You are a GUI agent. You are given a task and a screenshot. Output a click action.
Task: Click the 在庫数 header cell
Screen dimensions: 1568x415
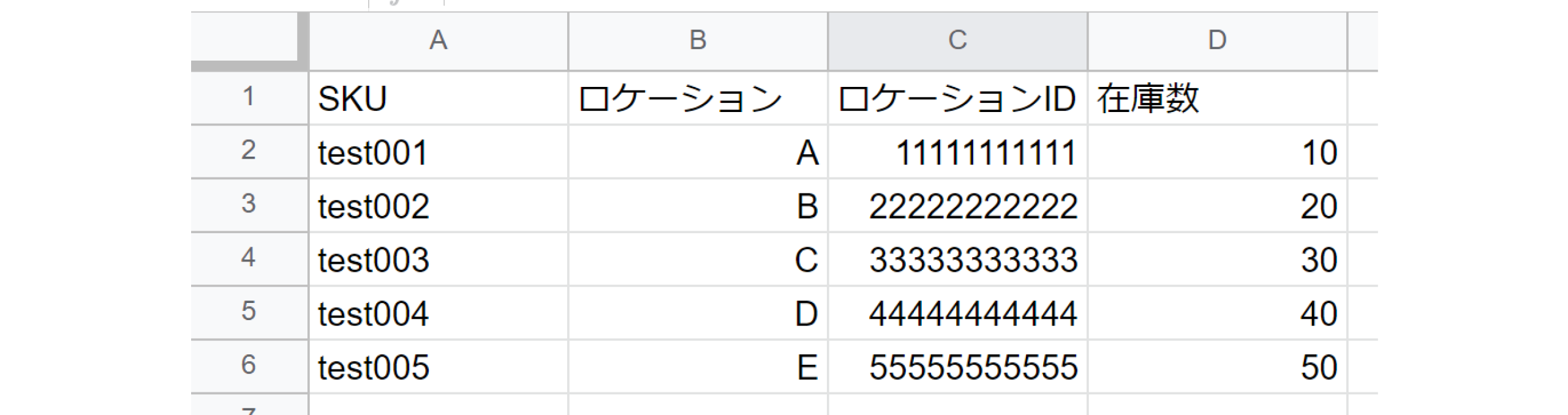(1217, 98)
